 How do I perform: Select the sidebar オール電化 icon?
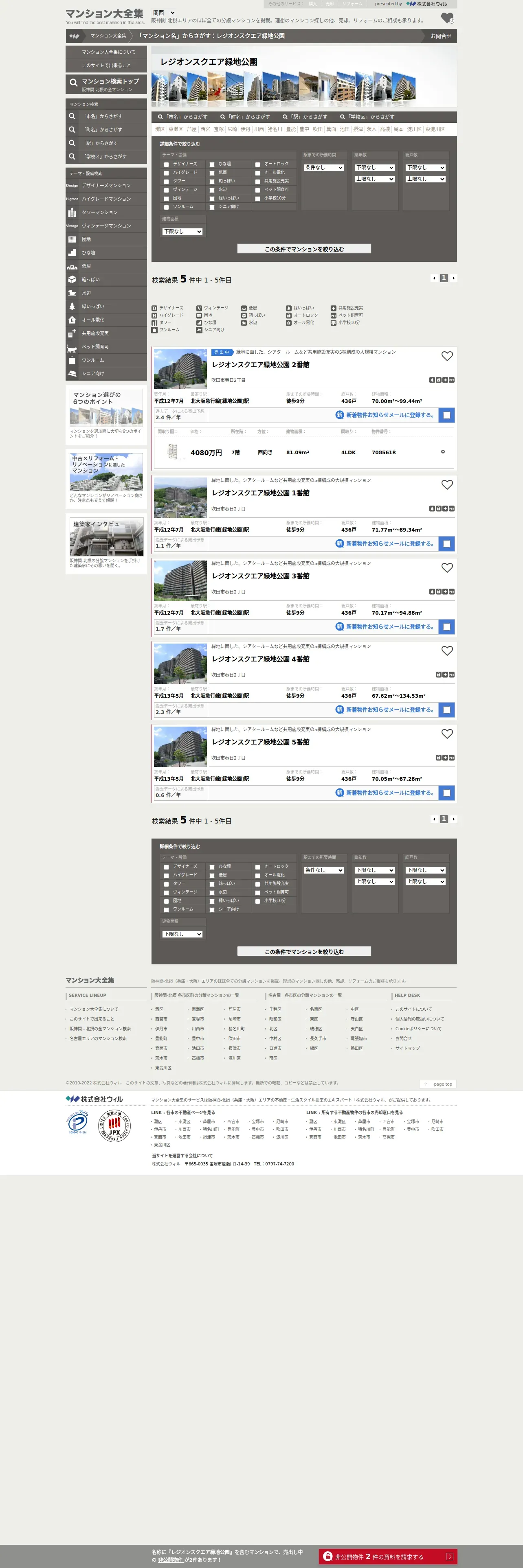pos(72,320)
